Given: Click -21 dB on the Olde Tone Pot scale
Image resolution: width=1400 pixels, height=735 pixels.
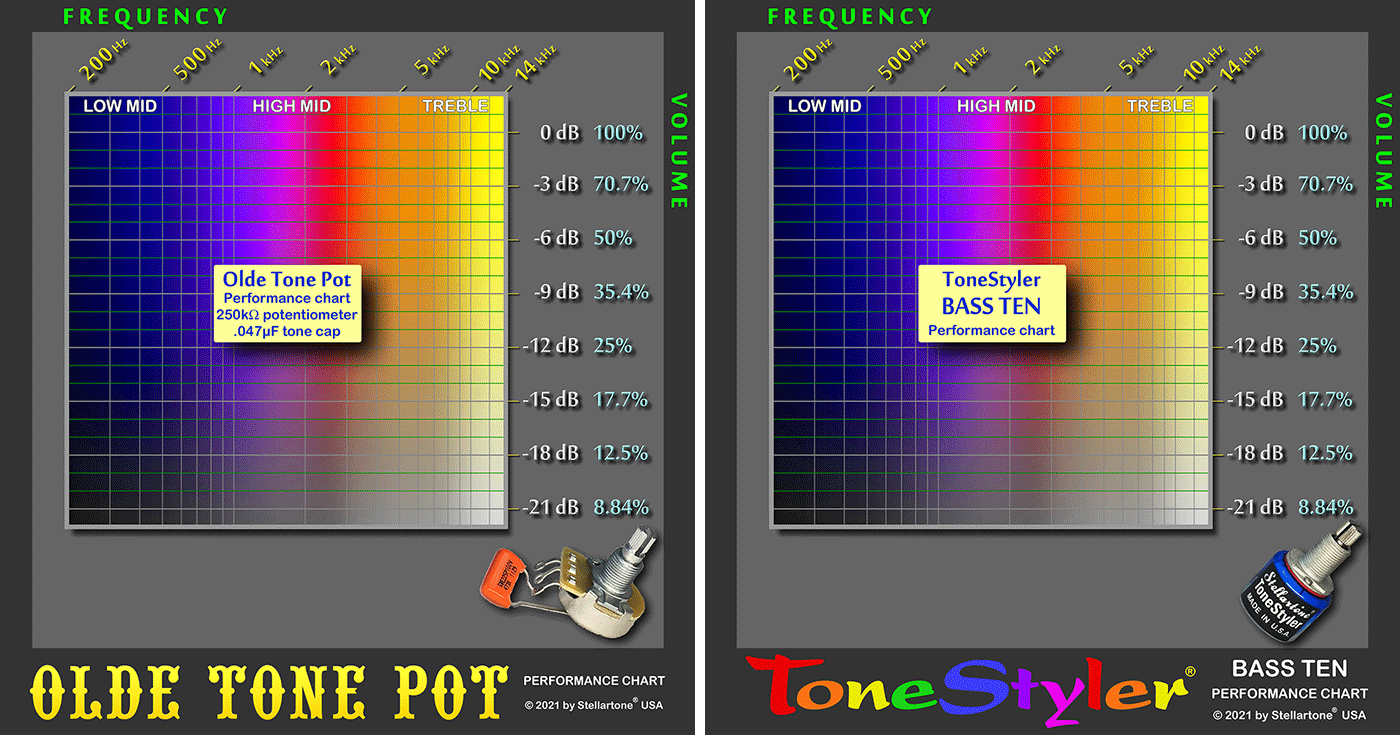Looking at the screenshot, I should pos(552,507).
